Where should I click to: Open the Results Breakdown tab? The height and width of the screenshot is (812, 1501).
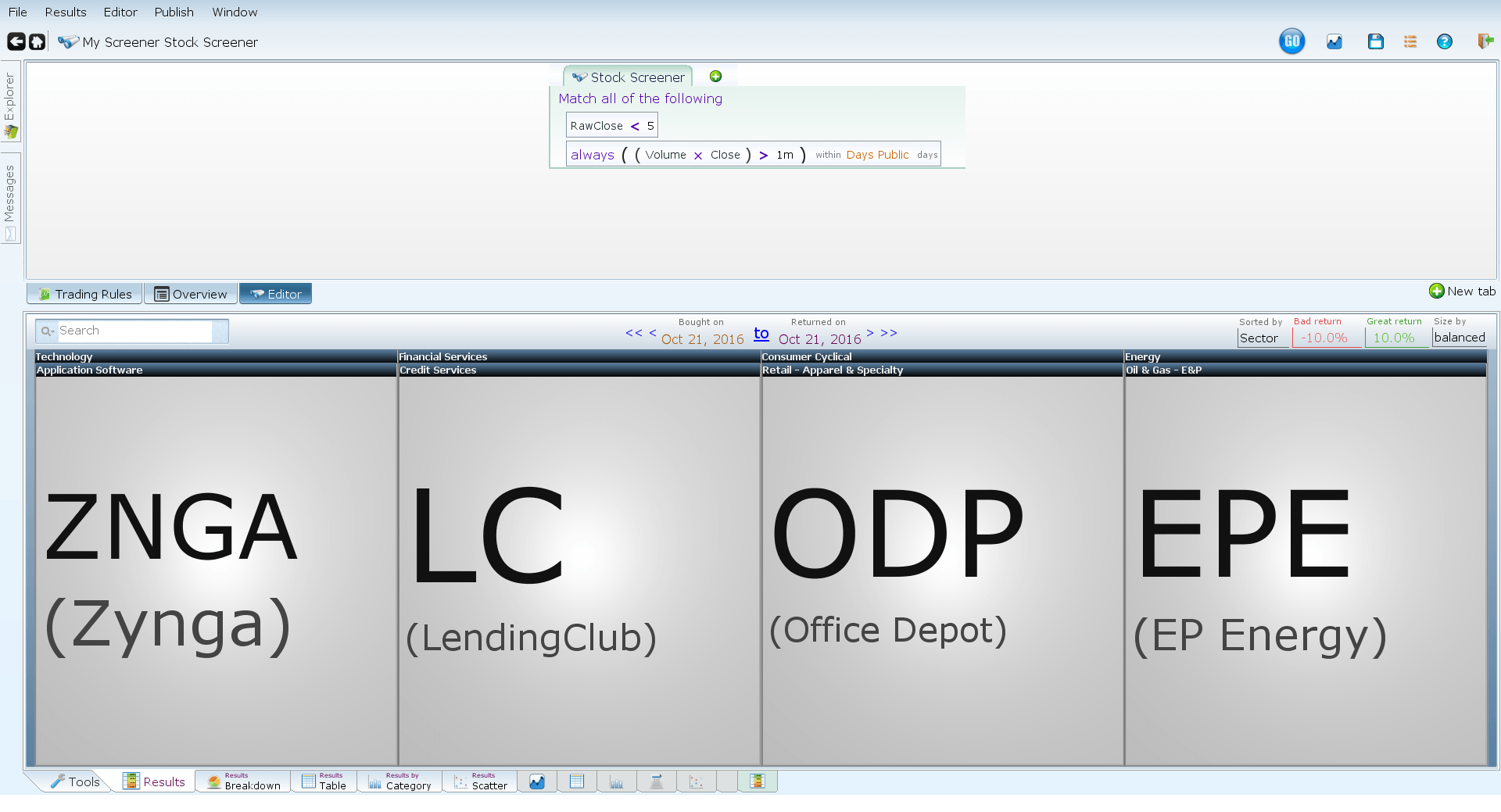244,782
